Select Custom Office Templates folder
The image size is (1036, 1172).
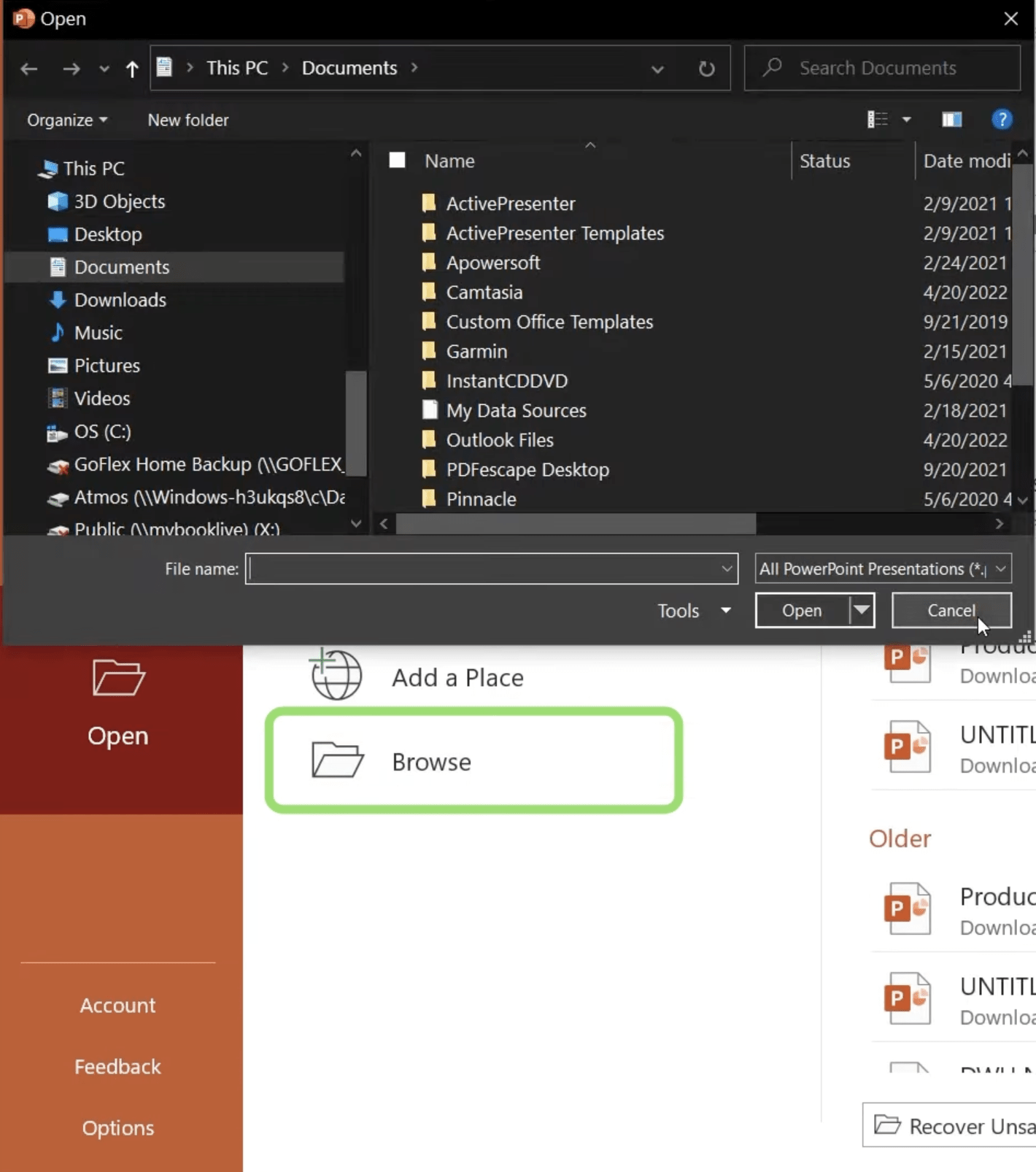click(x=549, y=322)
